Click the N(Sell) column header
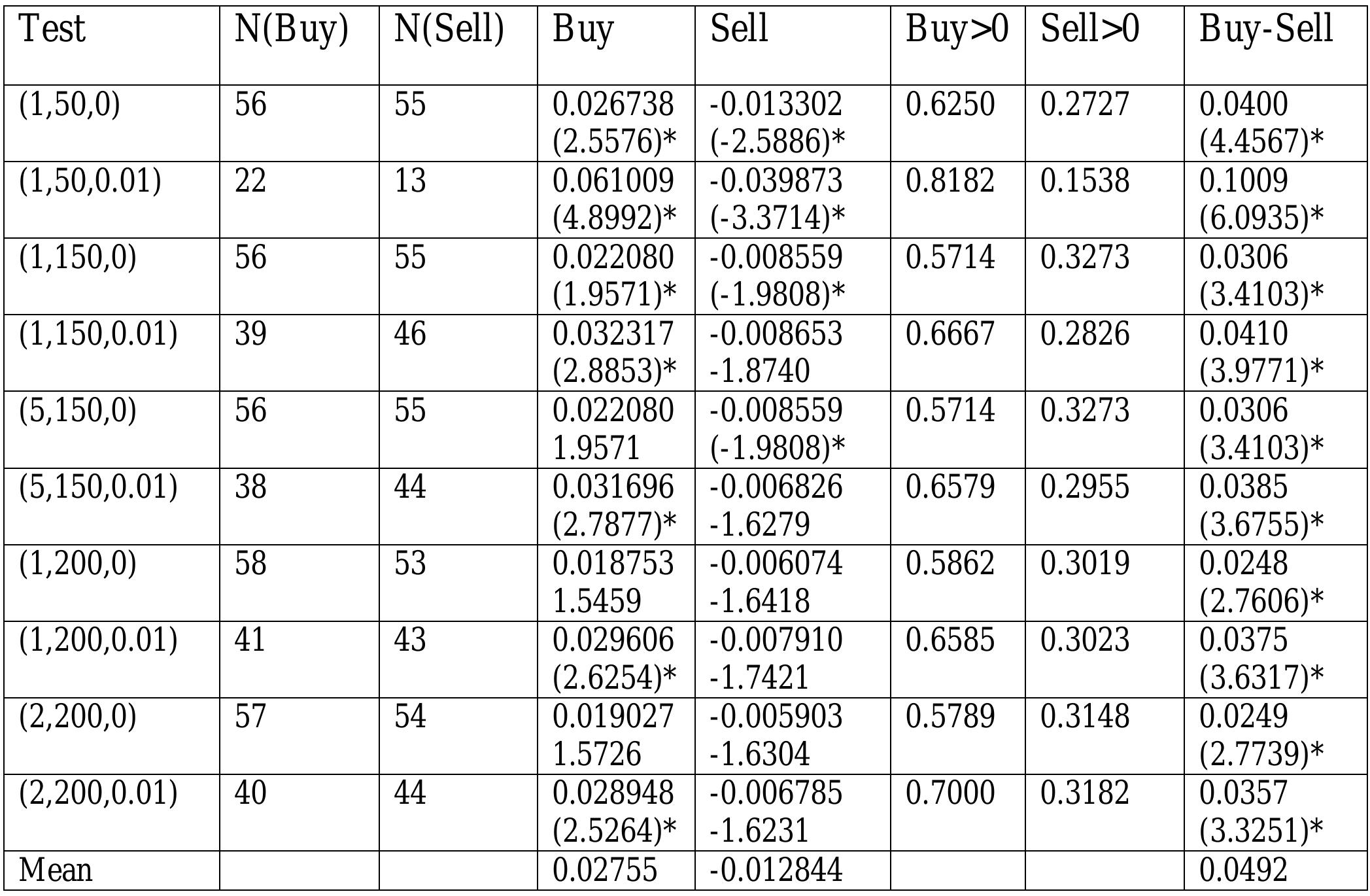 point(449,30)
